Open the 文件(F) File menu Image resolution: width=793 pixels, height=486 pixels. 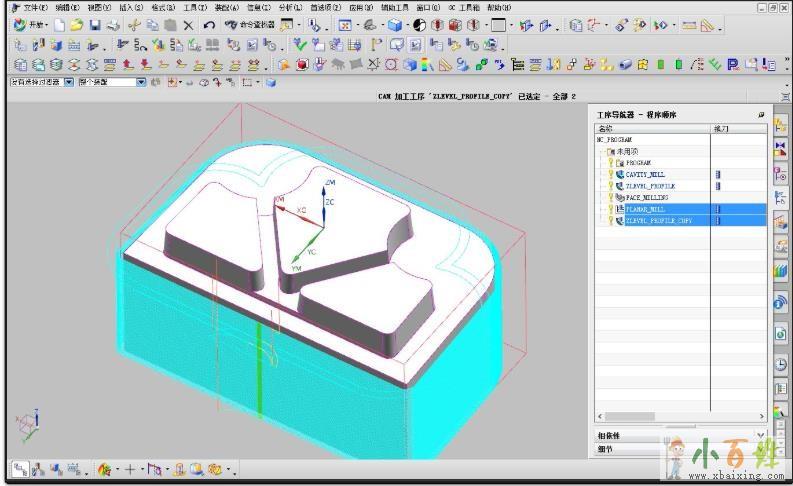point(35,7)
